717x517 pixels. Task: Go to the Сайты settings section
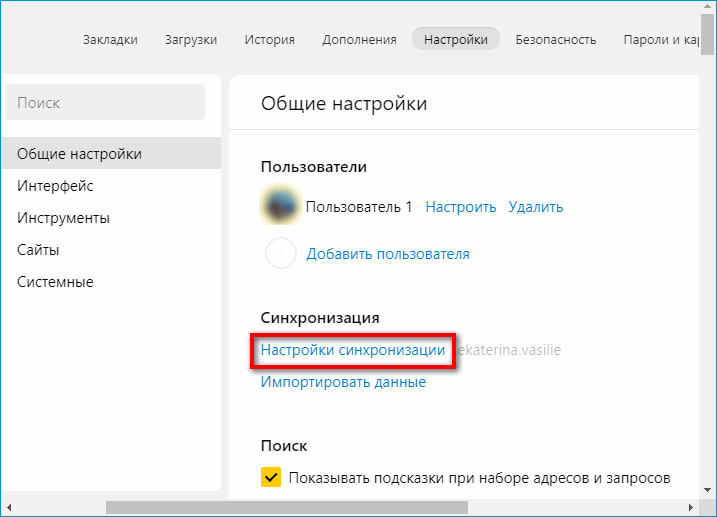(x=38, y=250)
